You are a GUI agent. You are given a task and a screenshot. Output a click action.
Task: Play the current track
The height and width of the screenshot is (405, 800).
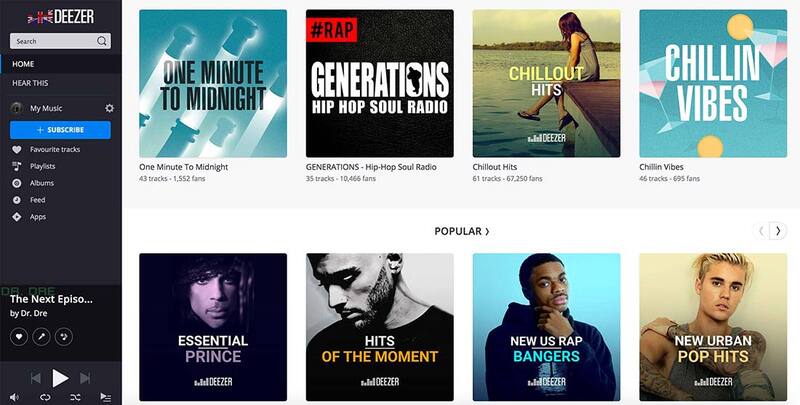click(60, 378)
